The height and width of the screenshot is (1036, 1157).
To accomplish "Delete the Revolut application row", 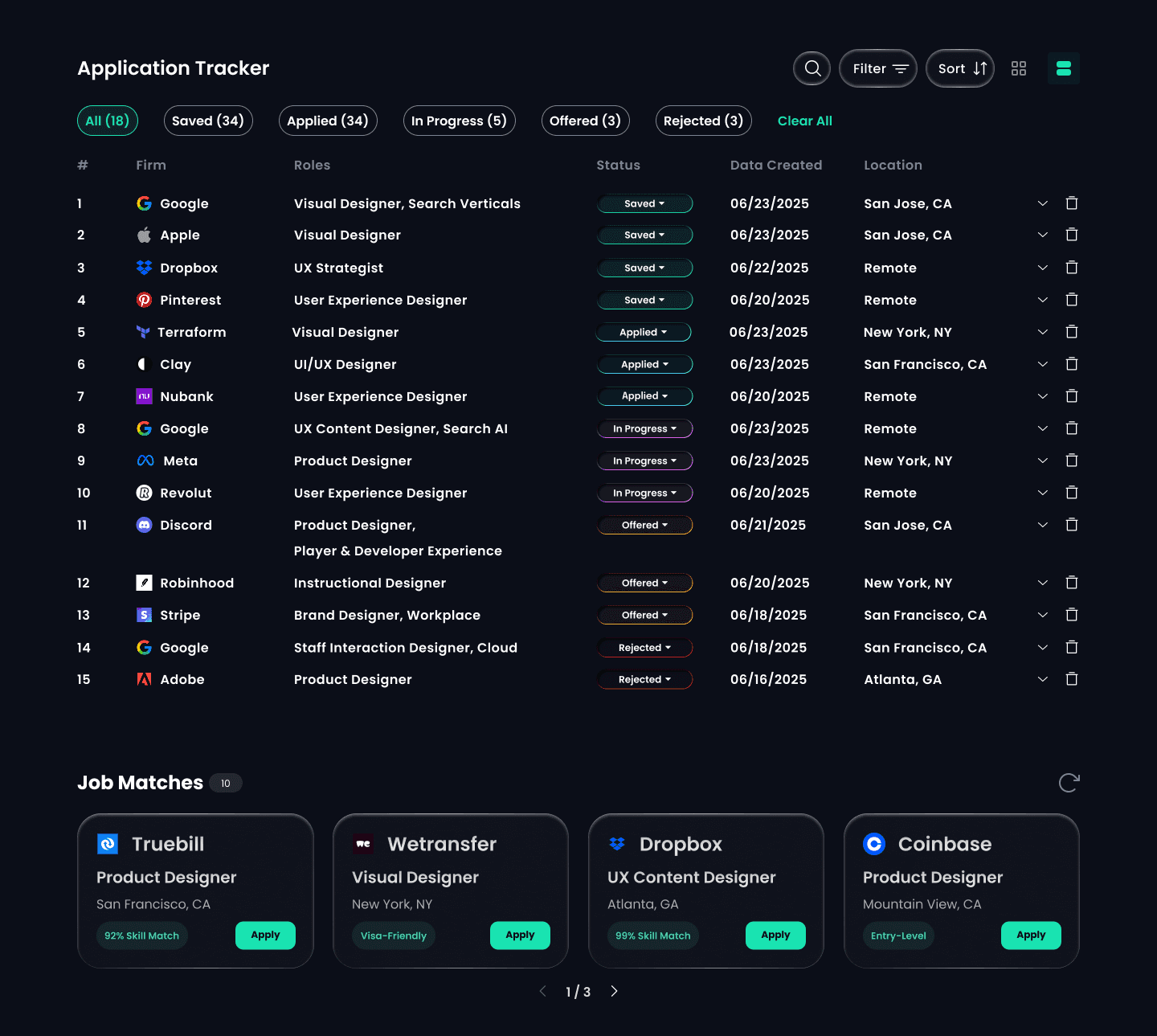I will click(1071, 493).
